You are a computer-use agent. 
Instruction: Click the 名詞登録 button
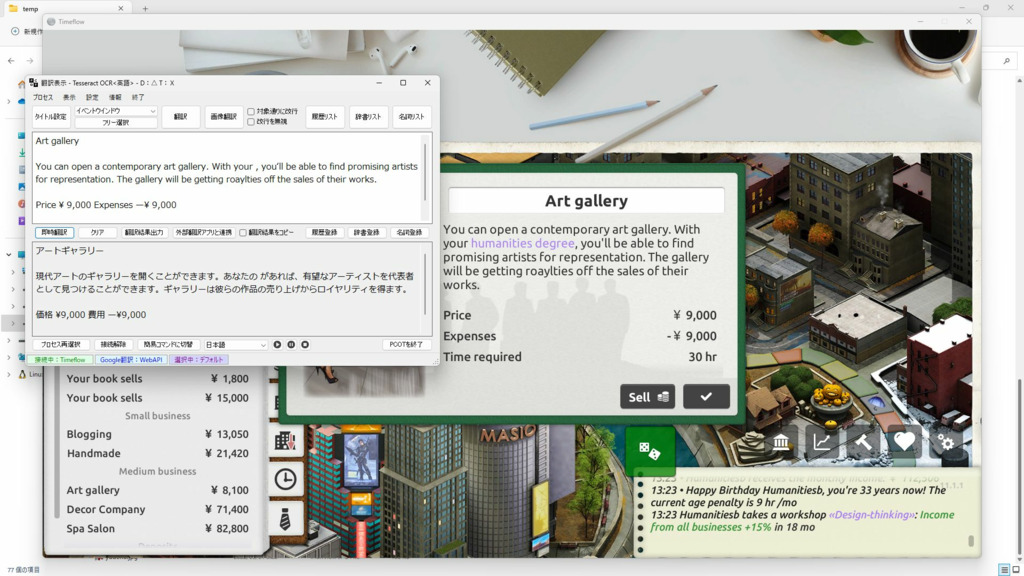(409, 232)
